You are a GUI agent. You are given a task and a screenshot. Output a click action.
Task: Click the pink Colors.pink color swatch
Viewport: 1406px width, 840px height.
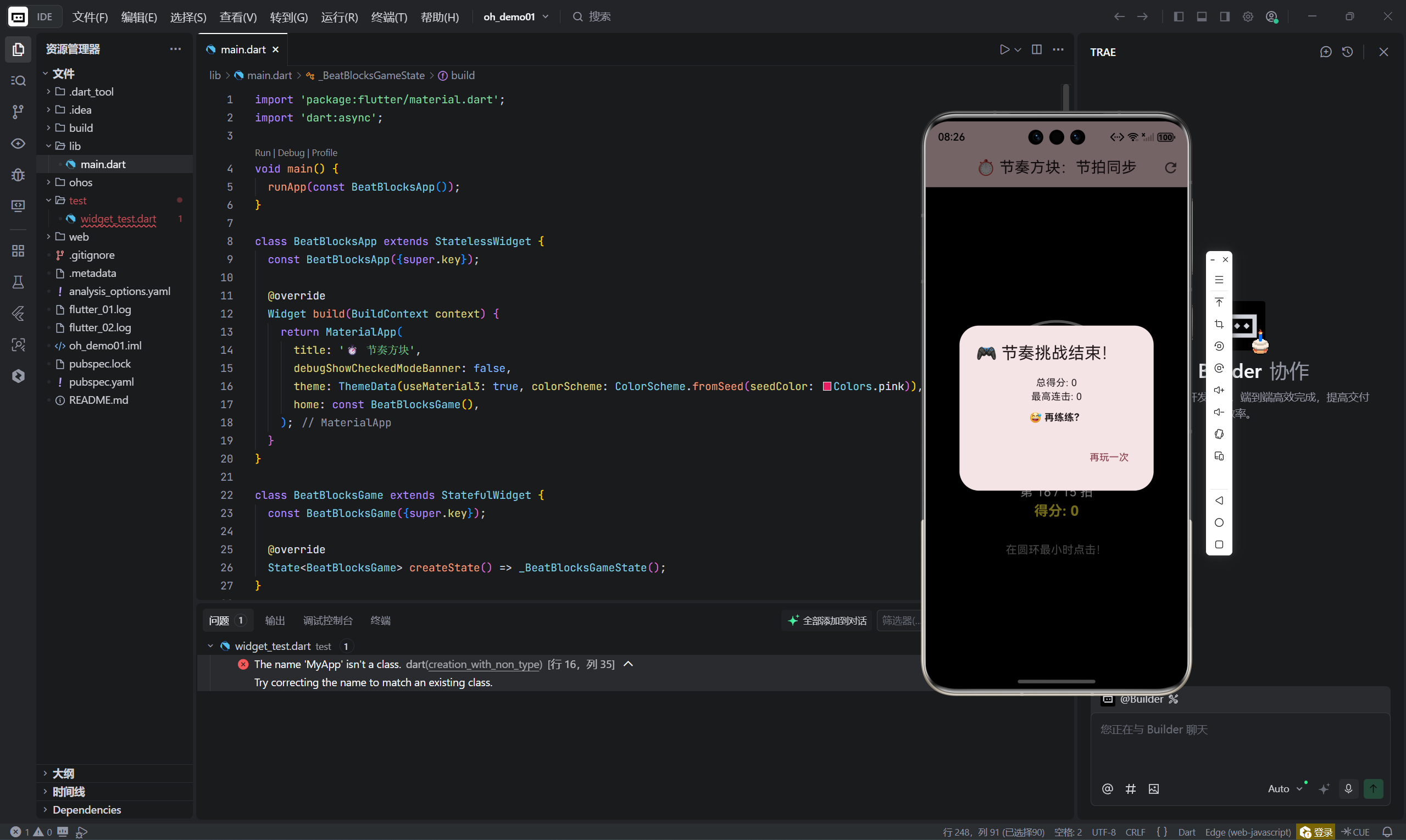click(826, 386)
